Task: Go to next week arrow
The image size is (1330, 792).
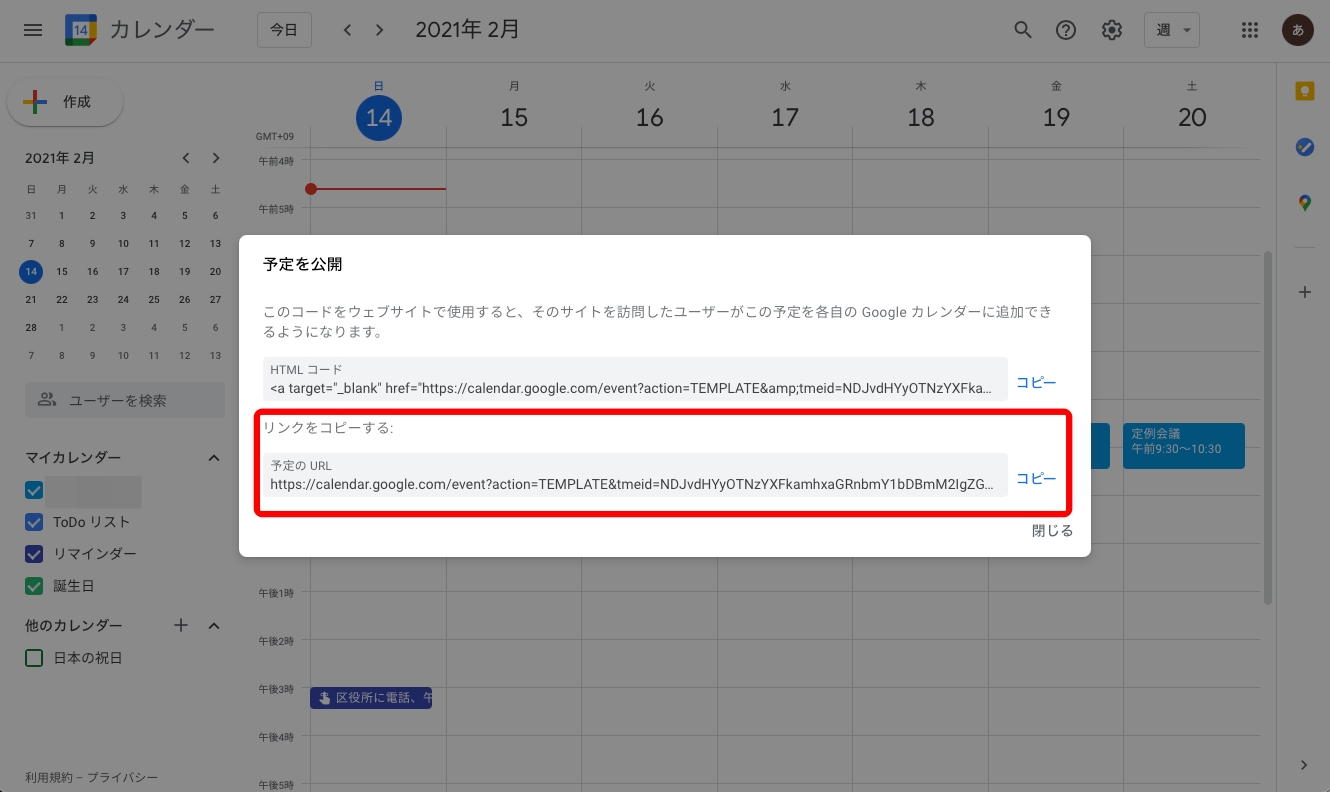Action: click(x=379, y=30)
